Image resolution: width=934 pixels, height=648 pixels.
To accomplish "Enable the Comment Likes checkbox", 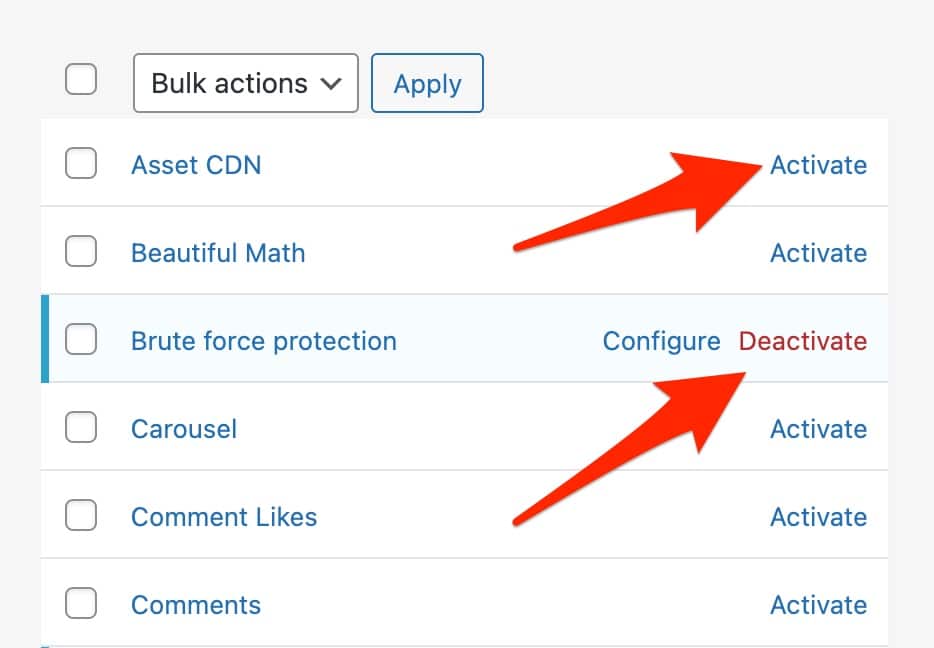I will tap(81, 516).
